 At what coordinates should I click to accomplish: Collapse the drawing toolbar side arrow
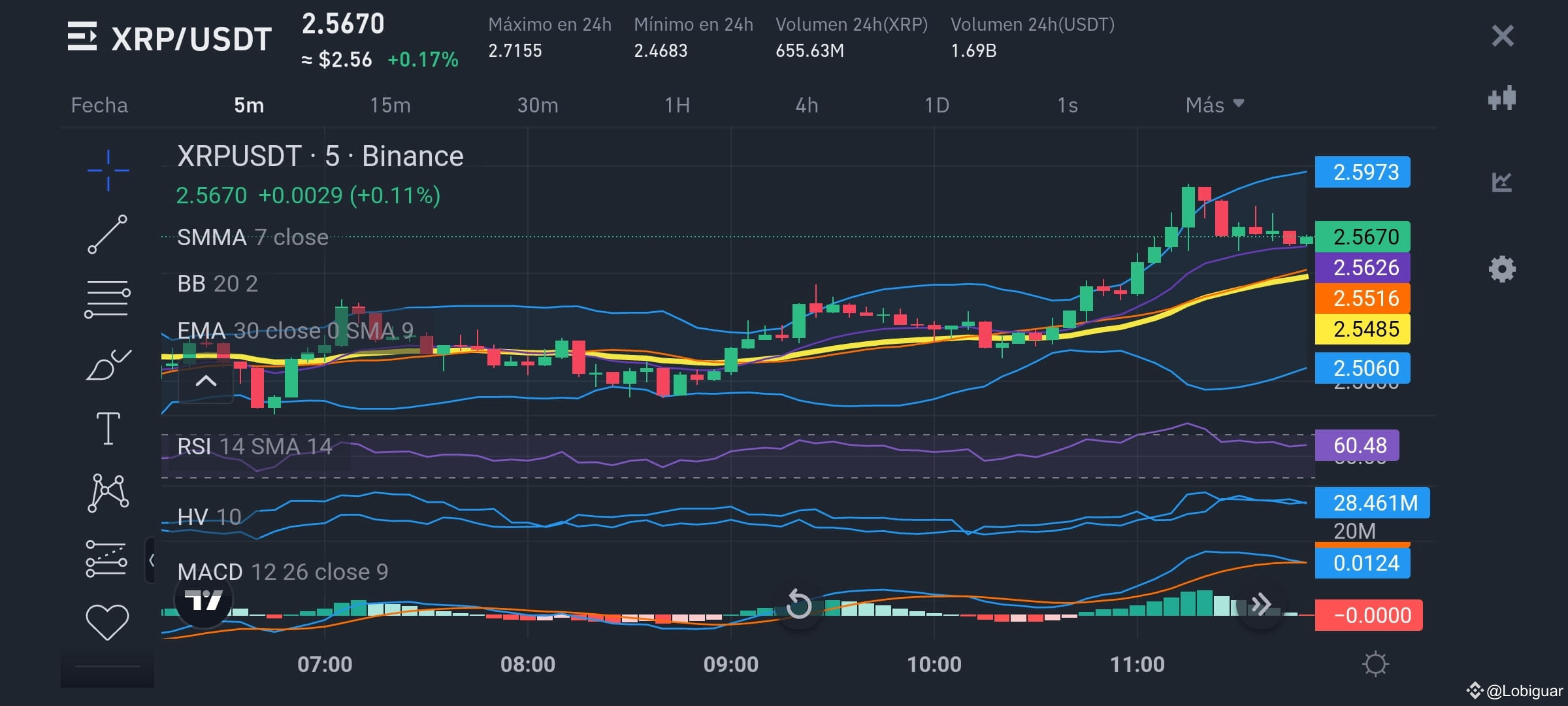click(x=150, y=560)
